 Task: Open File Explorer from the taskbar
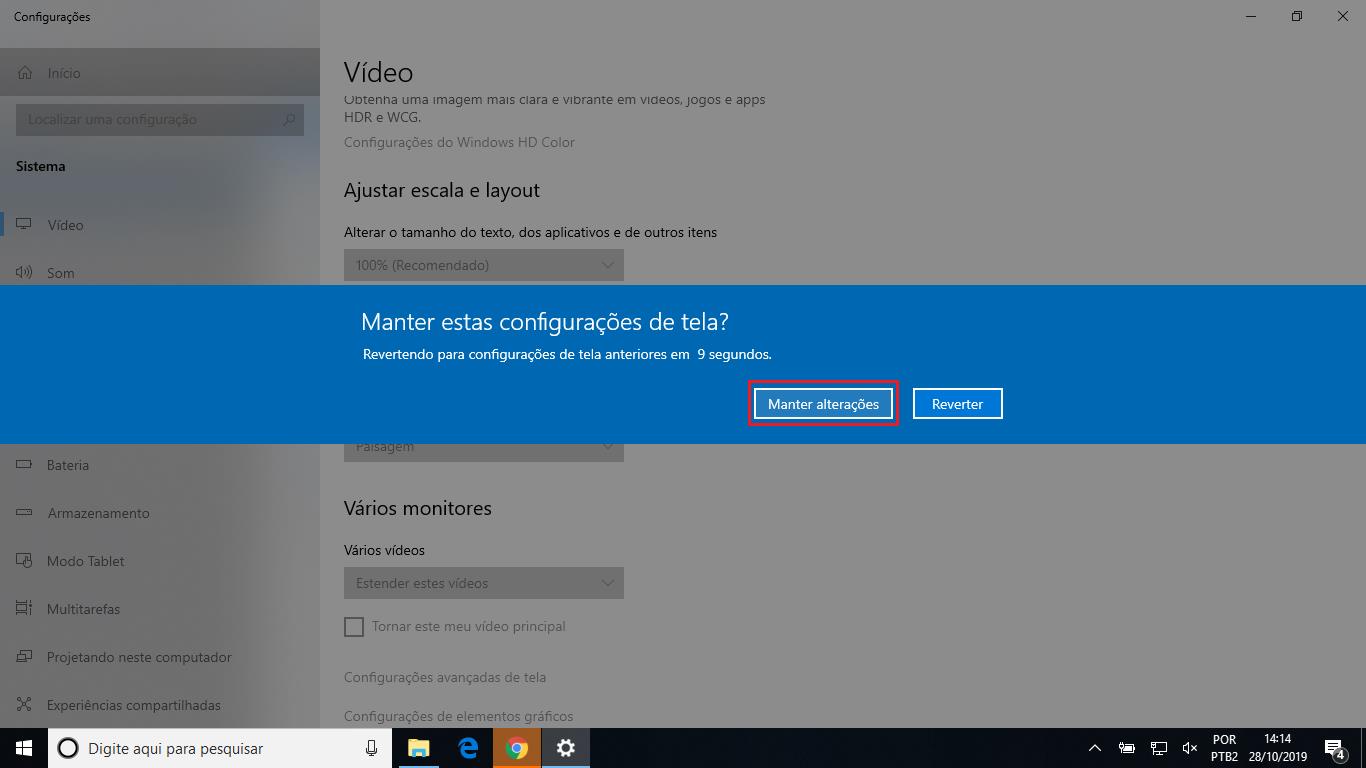pos(418,748)
